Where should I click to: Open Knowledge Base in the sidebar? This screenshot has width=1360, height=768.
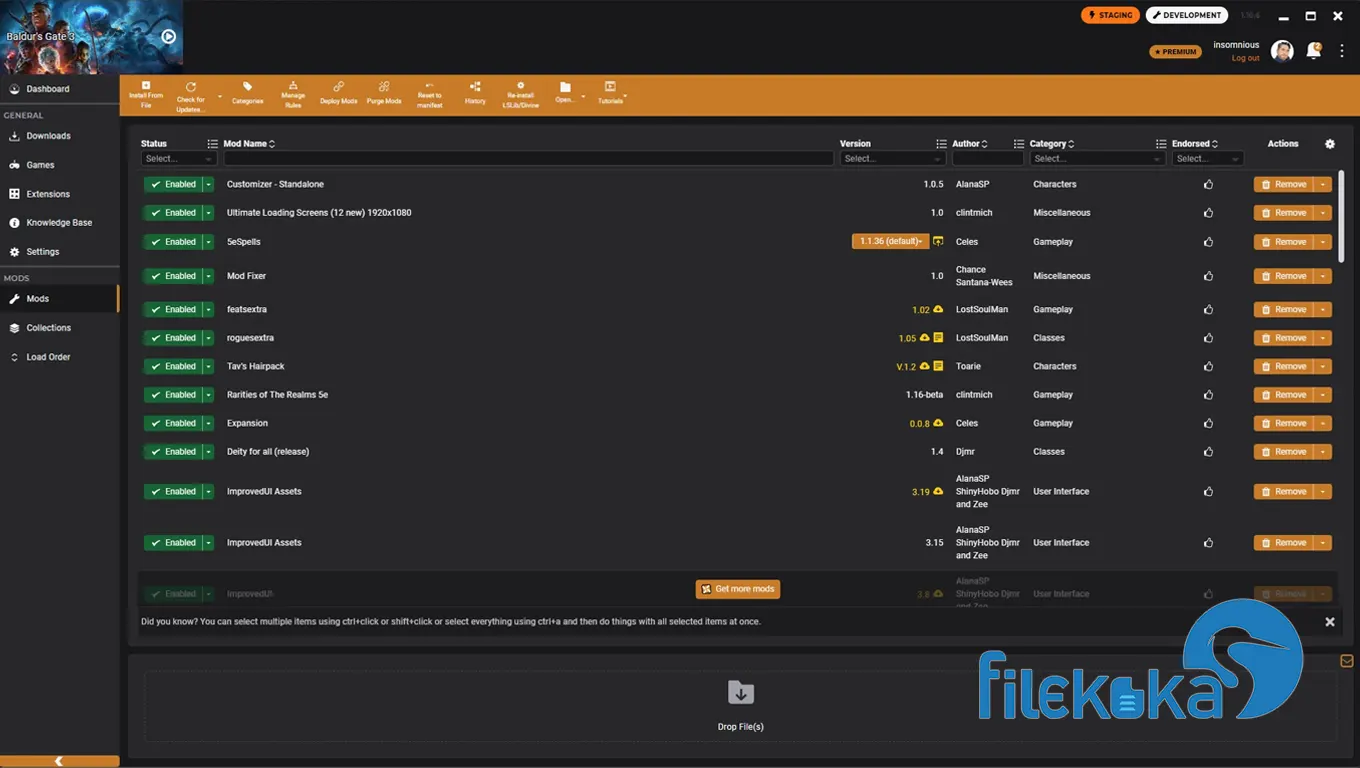[x=59, y=223]
